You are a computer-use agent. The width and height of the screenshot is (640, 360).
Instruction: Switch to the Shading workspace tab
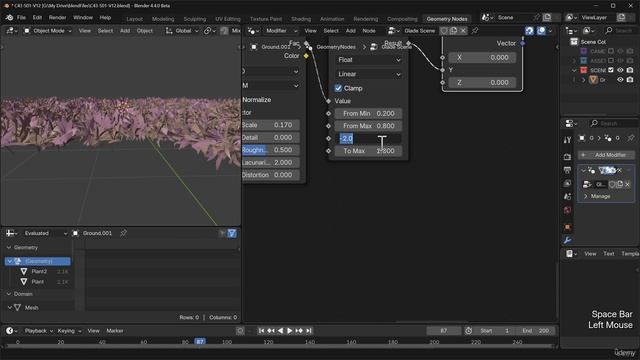pyautogui.click(x=301, y=19)
